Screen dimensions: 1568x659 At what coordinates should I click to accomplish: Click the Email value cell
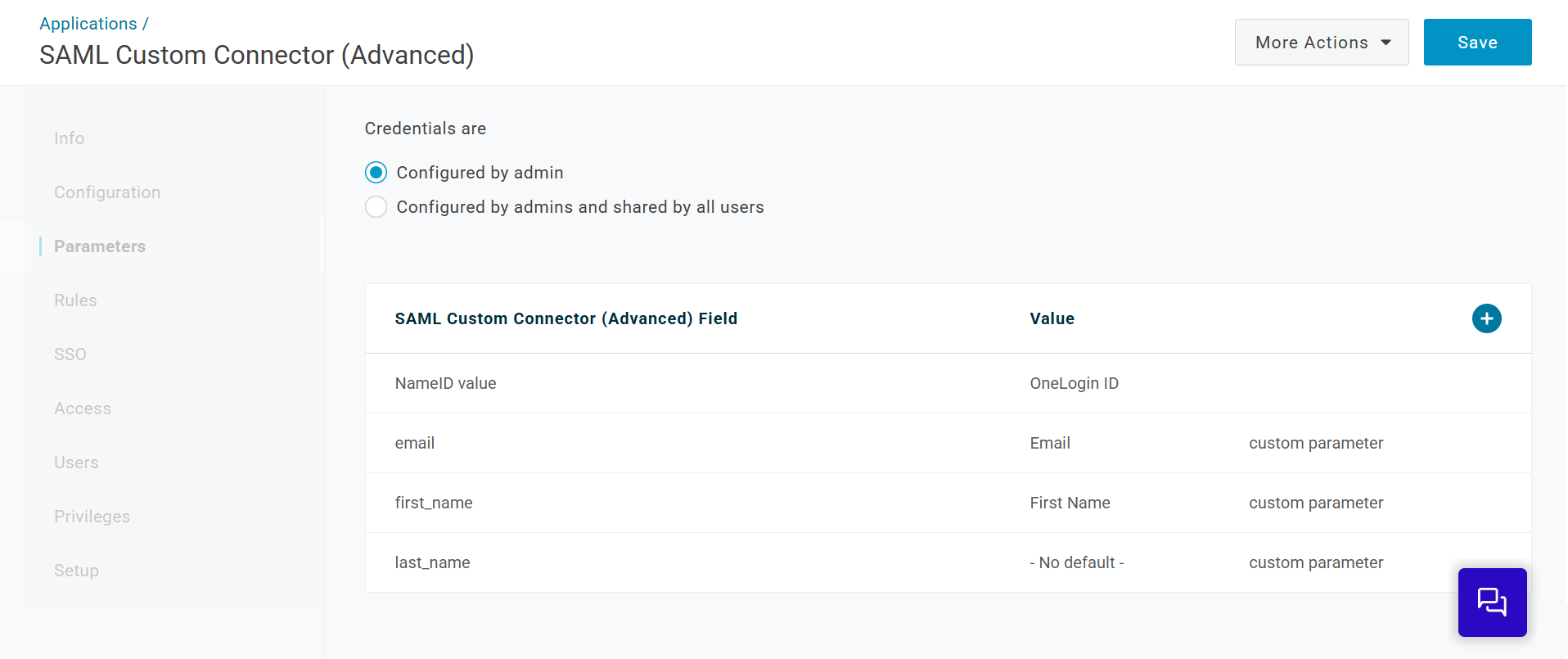(x=1050, y=443)
